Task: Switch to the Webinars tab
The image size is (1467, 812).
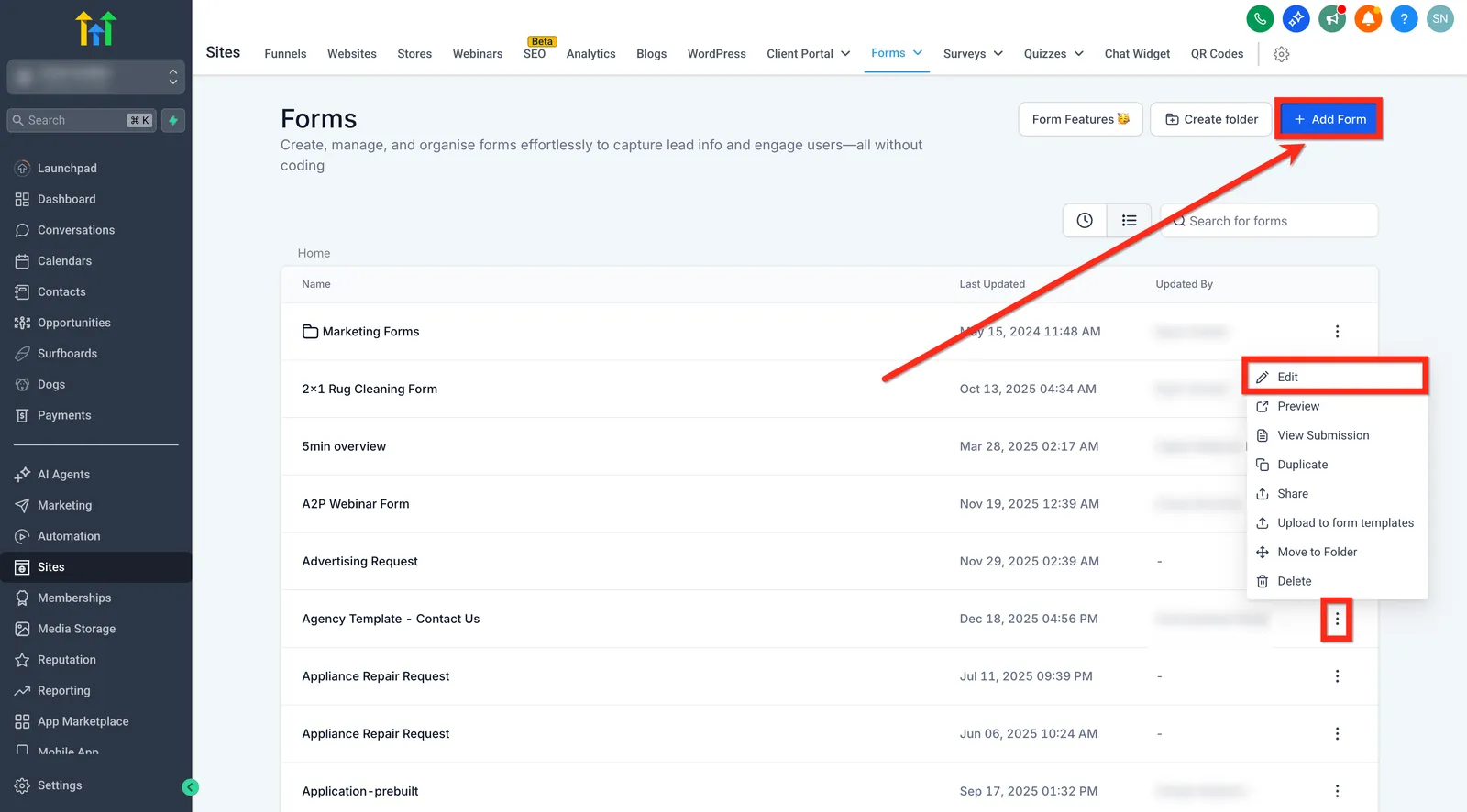Action: tap(478, 54)
